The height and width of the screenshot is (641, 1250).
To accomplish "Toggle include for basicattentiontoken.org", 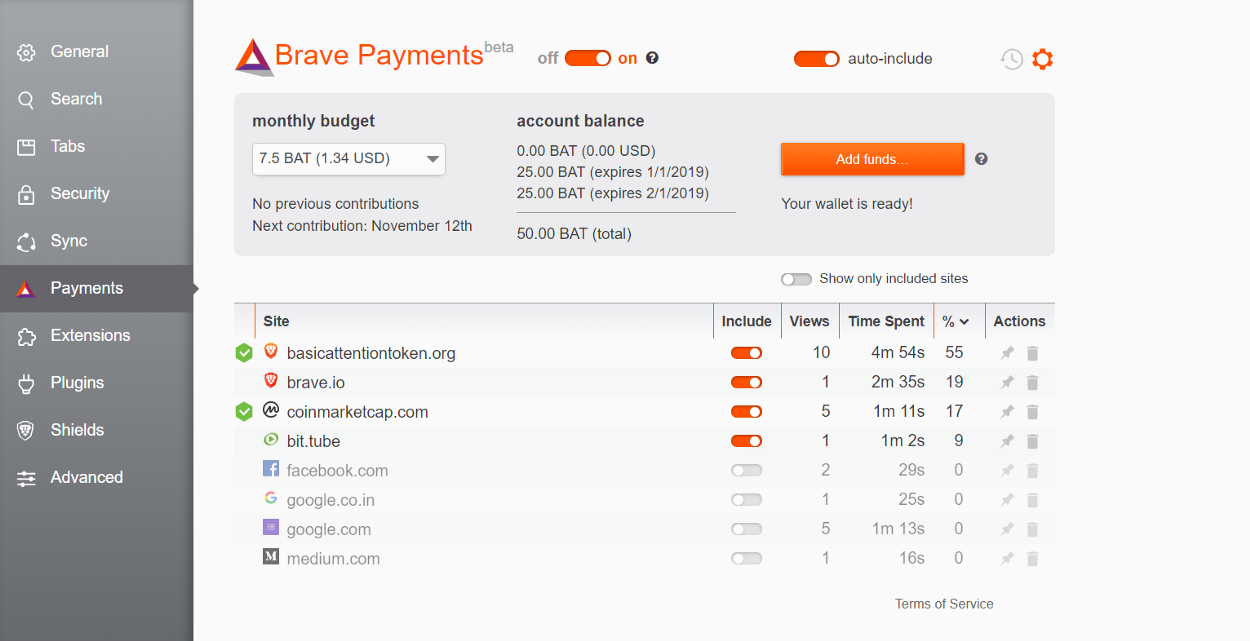I will click(746, 353).
